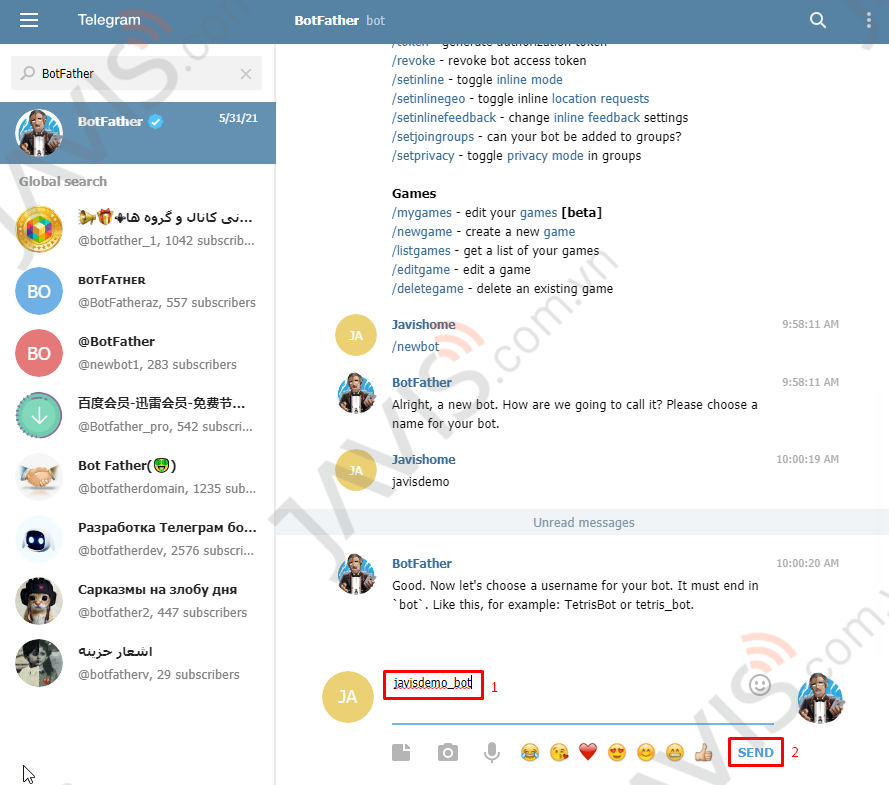Screen dimensions: 889x785
Task: Insert the smiling blush emoji
Action: [646, 753]
